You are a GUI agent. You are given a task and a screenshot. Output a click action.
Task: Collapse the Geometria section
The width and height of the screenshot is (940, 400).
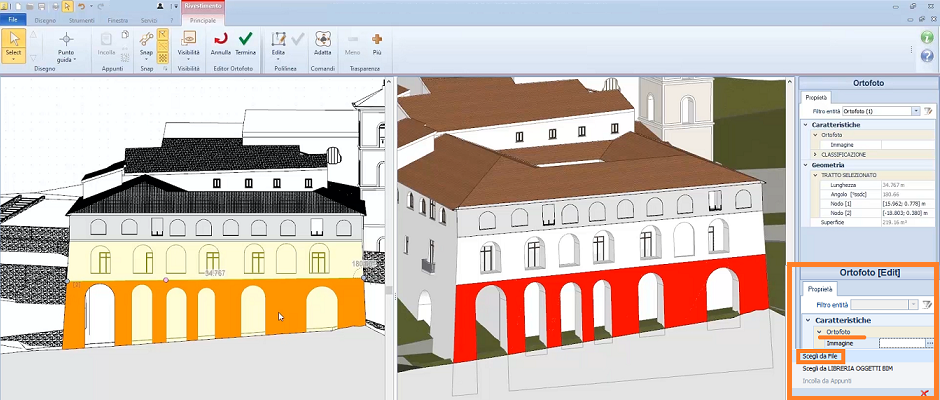tap(805, 165)
